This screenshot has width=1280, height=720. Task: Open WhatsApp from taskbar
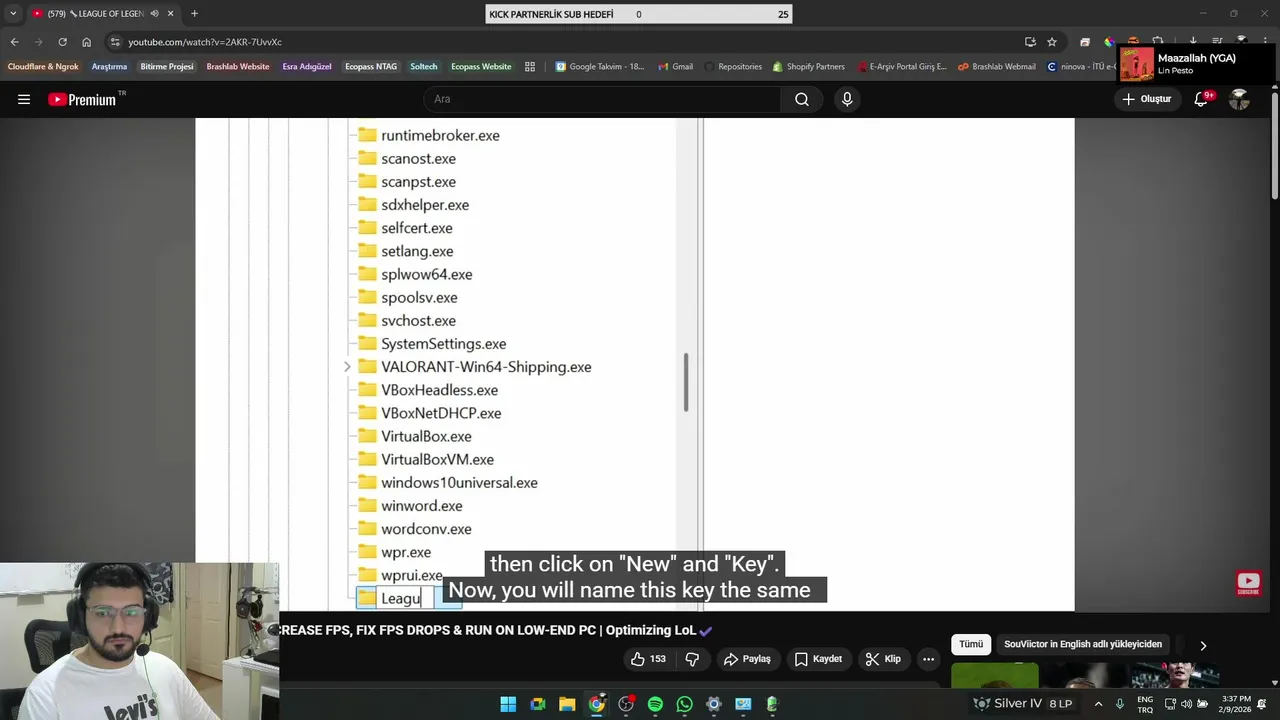point(684,704)
